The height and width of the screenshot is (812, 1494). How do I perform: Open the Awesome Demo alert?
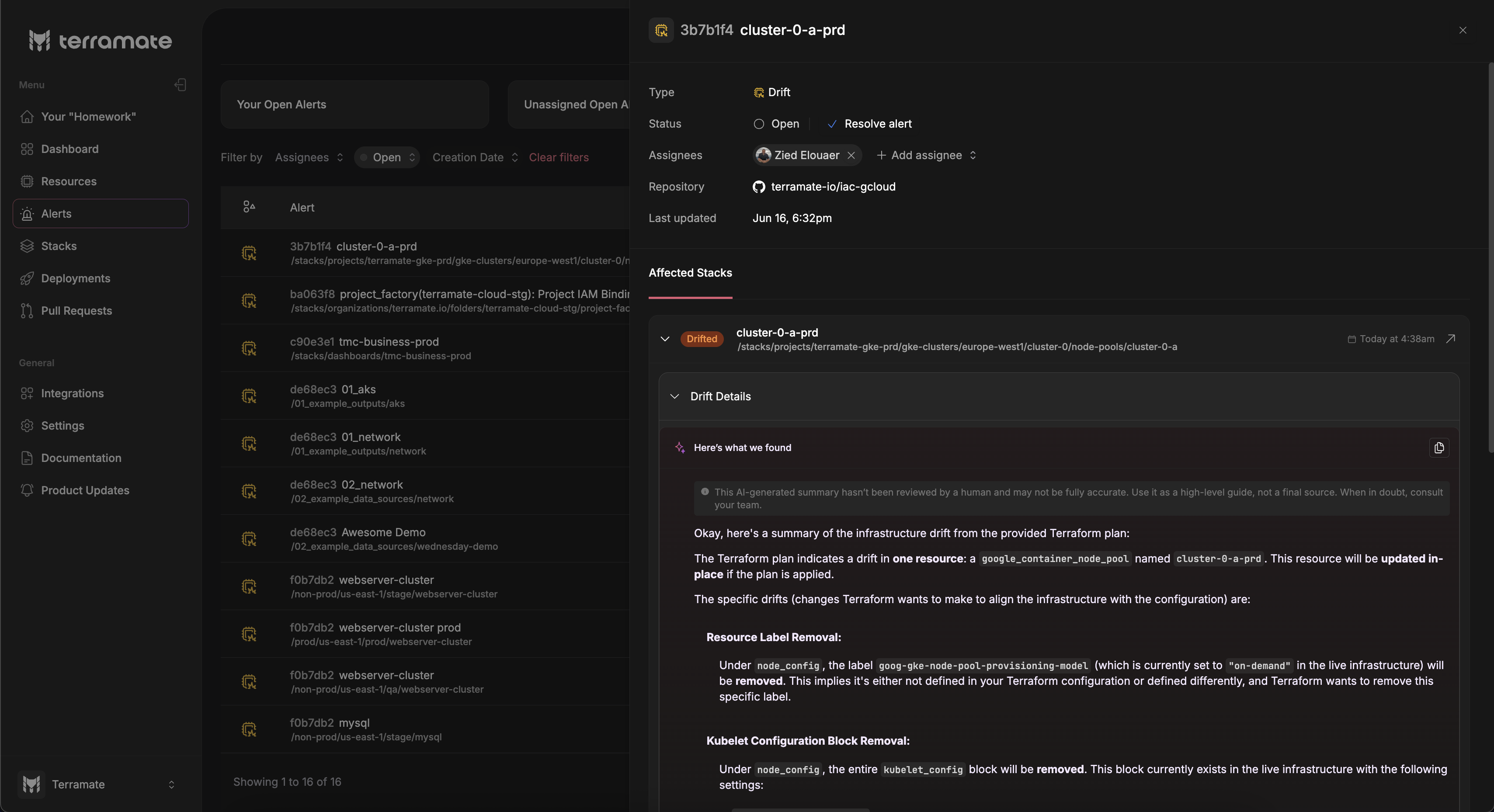pos(424,539)
